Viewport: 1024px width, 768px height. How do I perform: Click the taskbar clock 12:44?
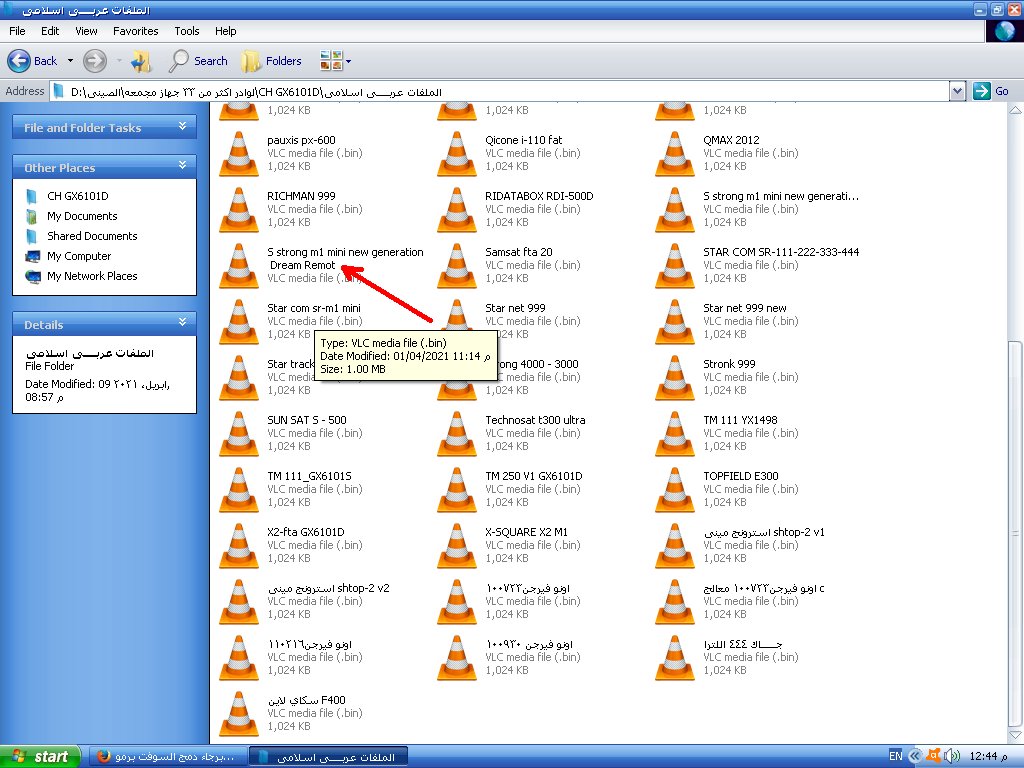(x=988, y=756)
